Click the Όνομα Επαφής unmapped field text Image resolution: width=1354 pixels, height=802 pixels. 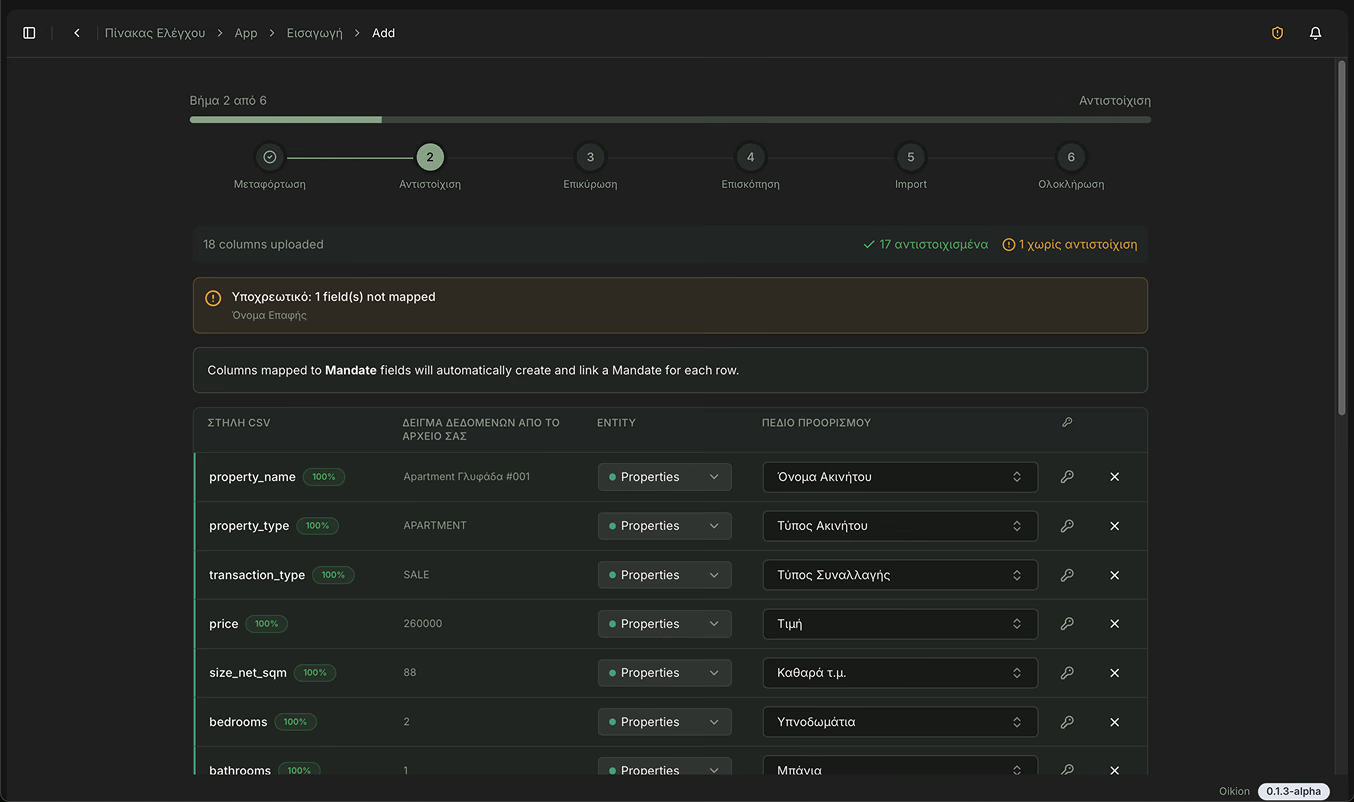pos(269,315)
